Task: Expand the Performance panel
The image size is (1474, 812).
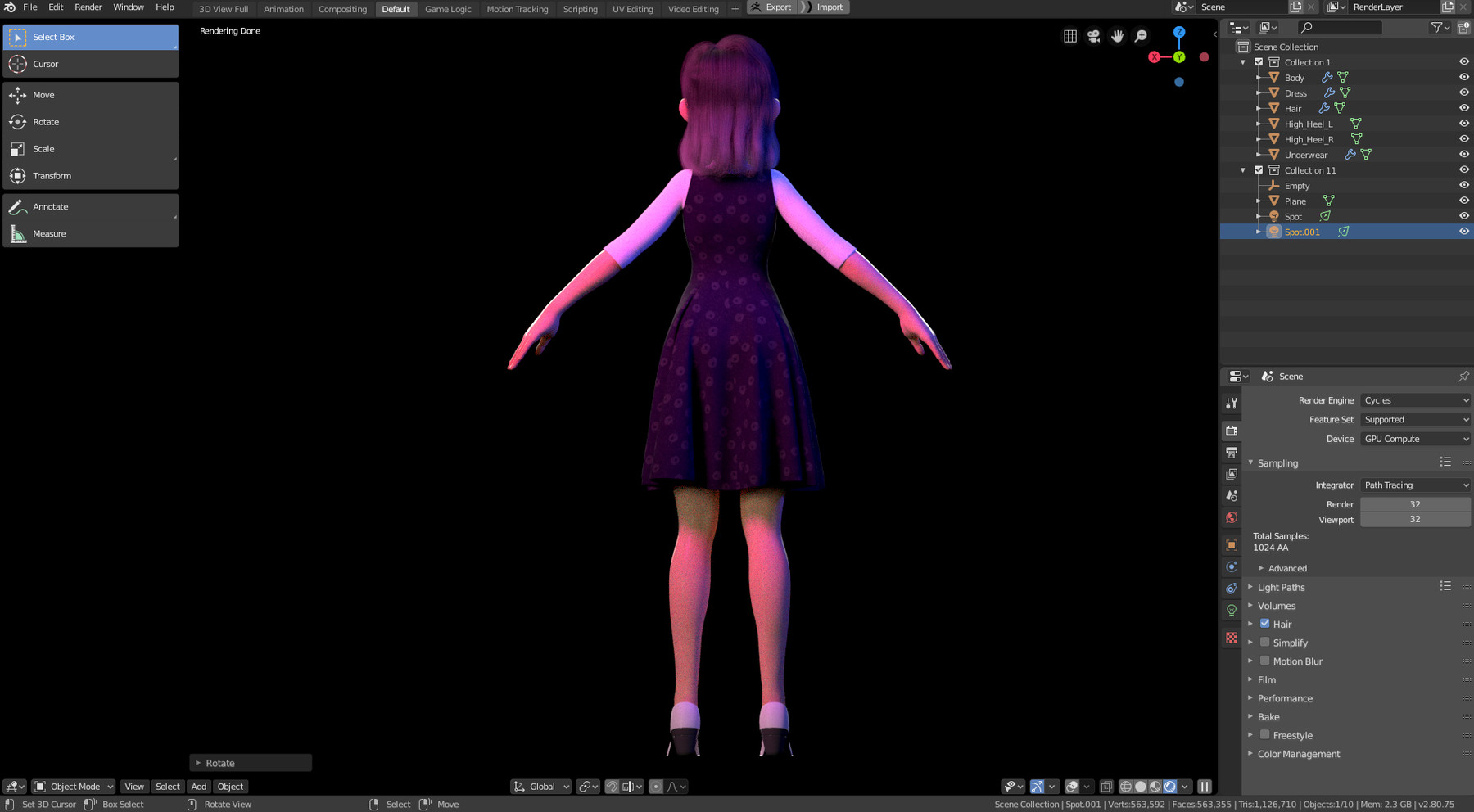Action: click(x=1285, y=698)
